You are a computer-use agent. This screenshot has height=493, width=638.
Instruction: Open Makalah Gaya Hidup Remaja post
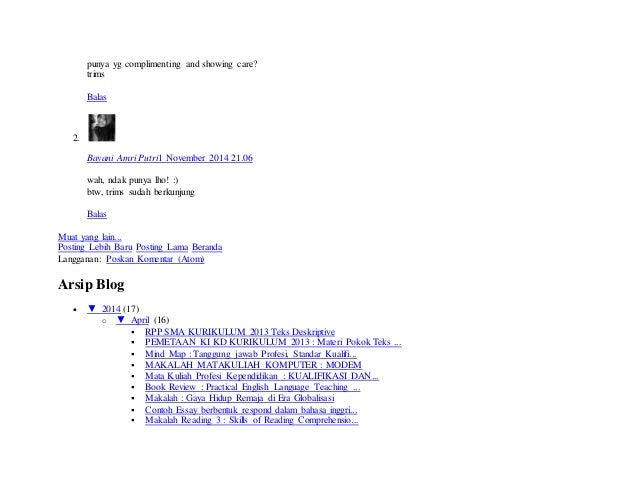[240, 398]
